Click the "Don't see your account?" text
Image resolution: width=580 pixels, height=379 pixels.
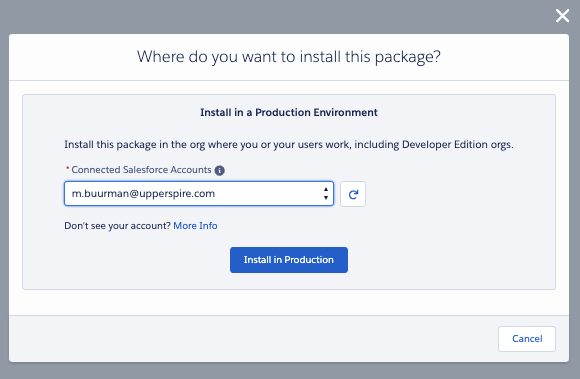[117, 226]
